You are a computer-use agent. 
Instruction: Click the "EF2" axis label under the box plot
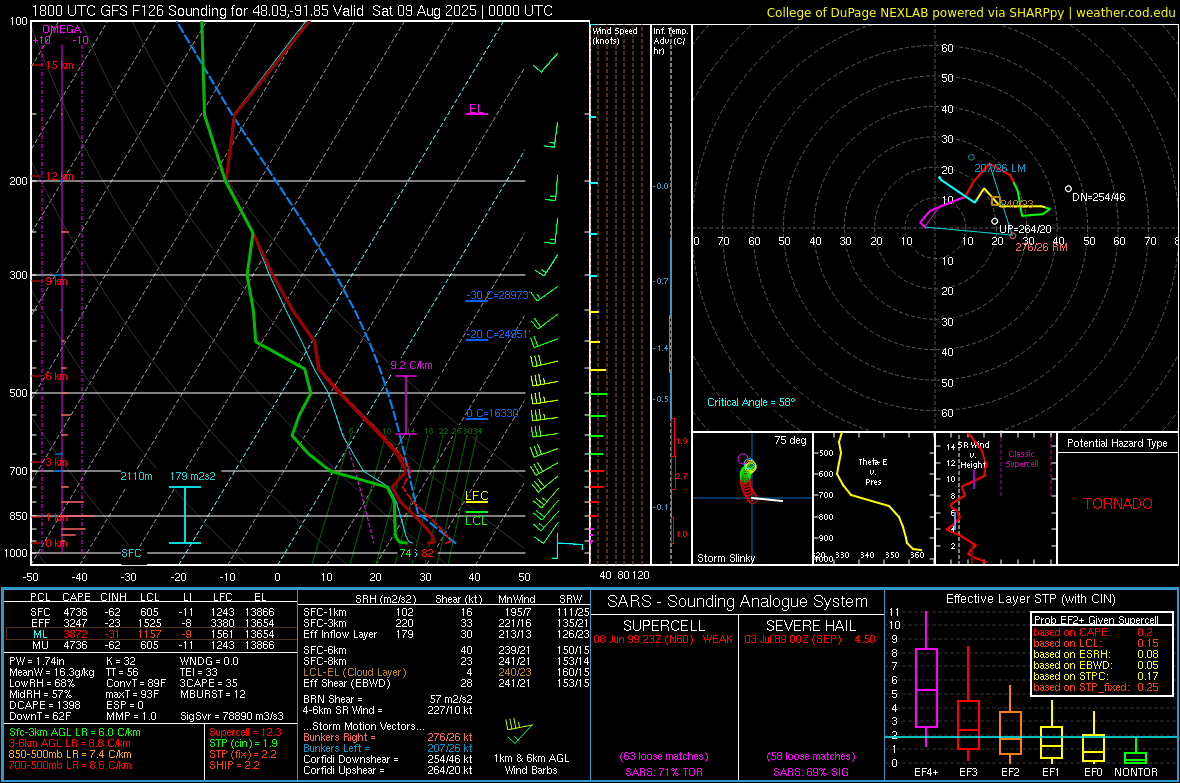click(x=1010, y=772)
